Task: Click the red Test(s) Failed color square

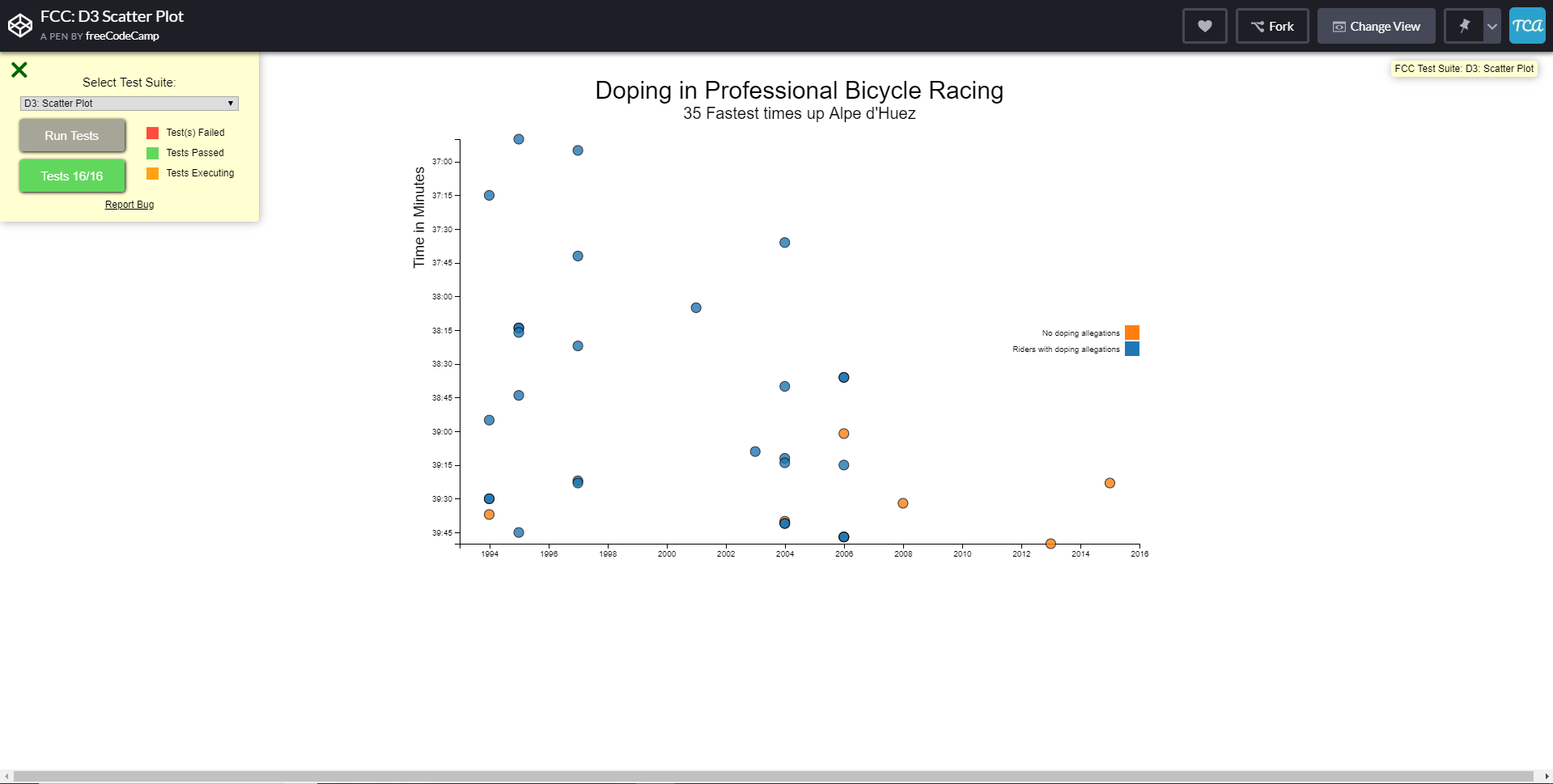Action: (x=151, y=132)
